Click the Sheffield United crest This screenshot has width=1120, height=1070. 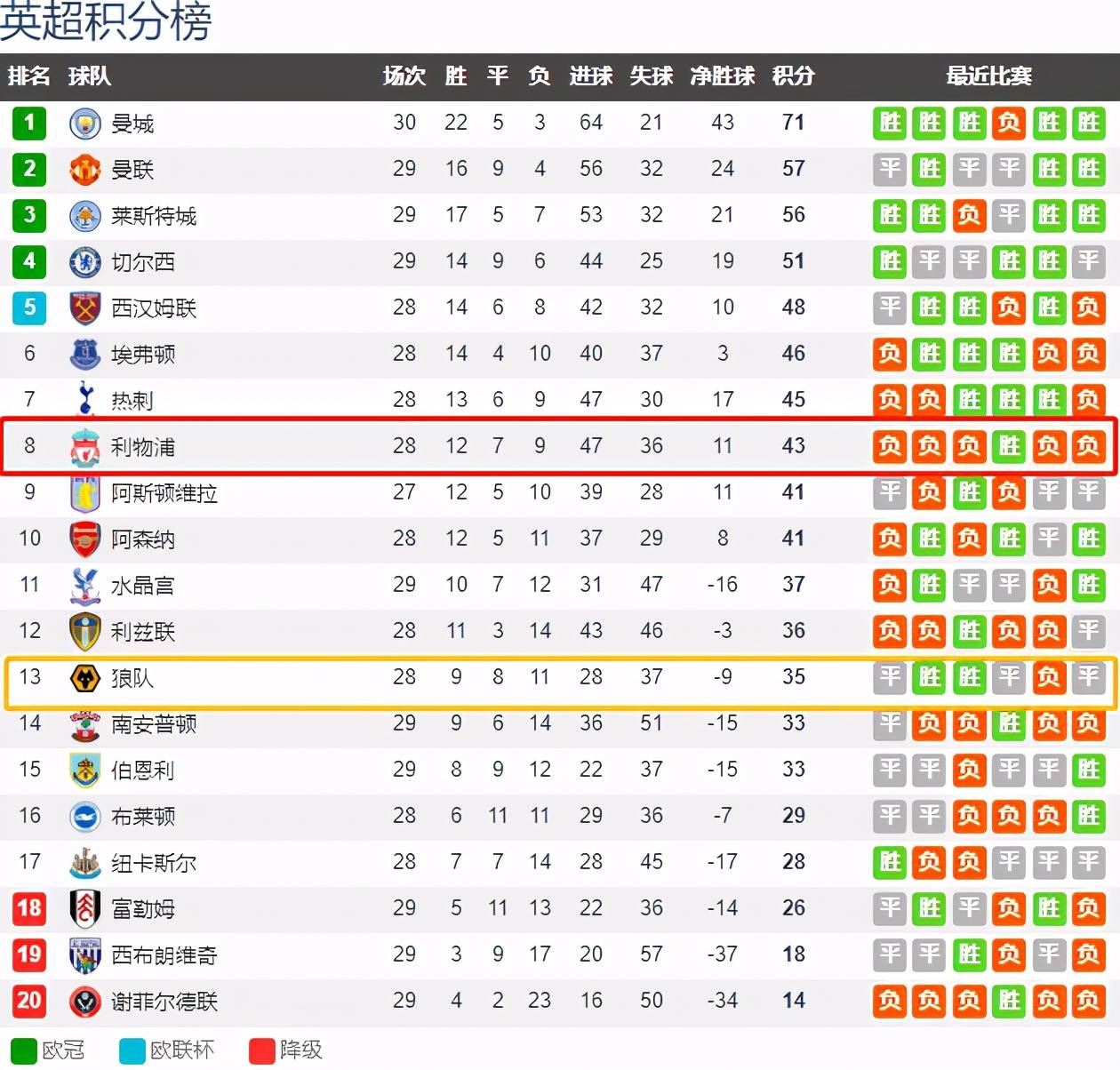[85, 1002]
